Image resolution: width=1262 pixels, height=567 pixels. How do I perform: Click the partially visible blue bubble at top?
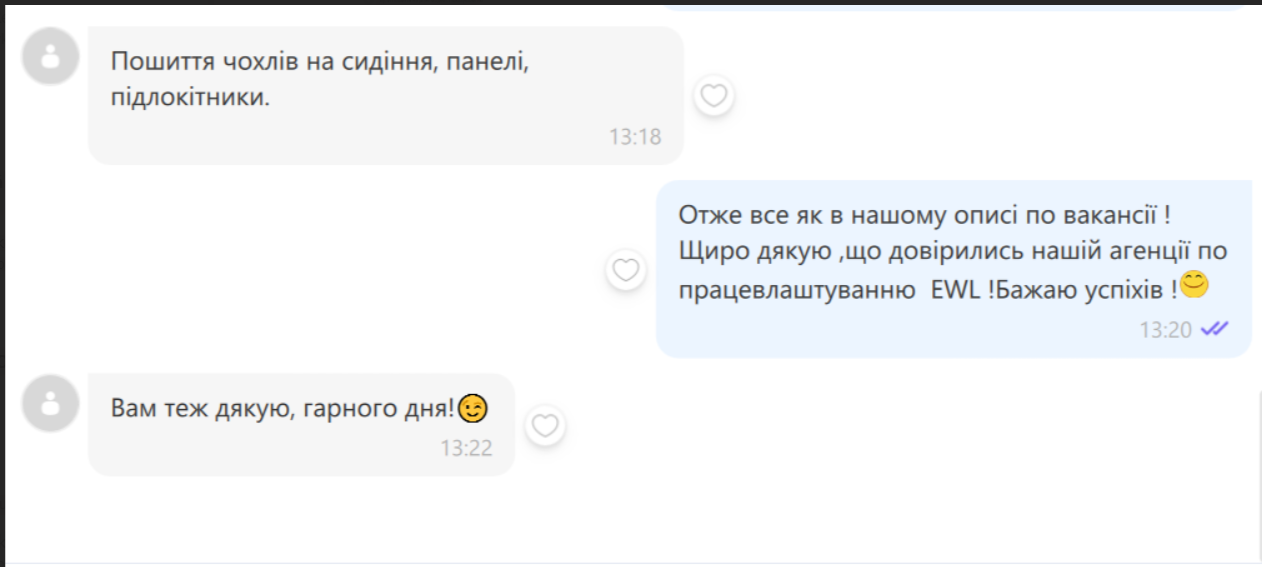click(x=955, y=5)
